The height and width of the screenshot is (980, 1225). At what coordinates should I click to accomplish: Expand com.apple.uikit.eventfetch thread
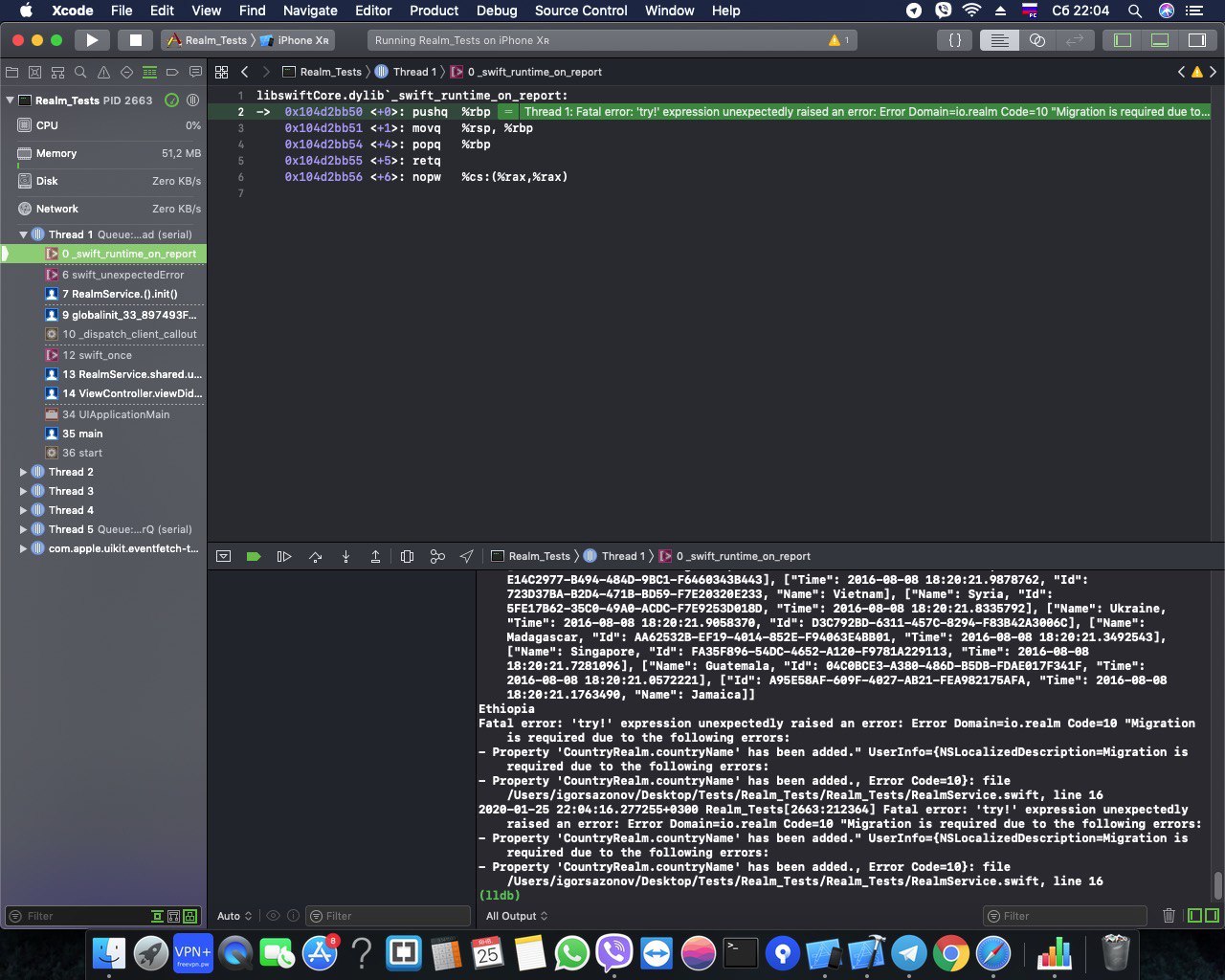(23, 548)
